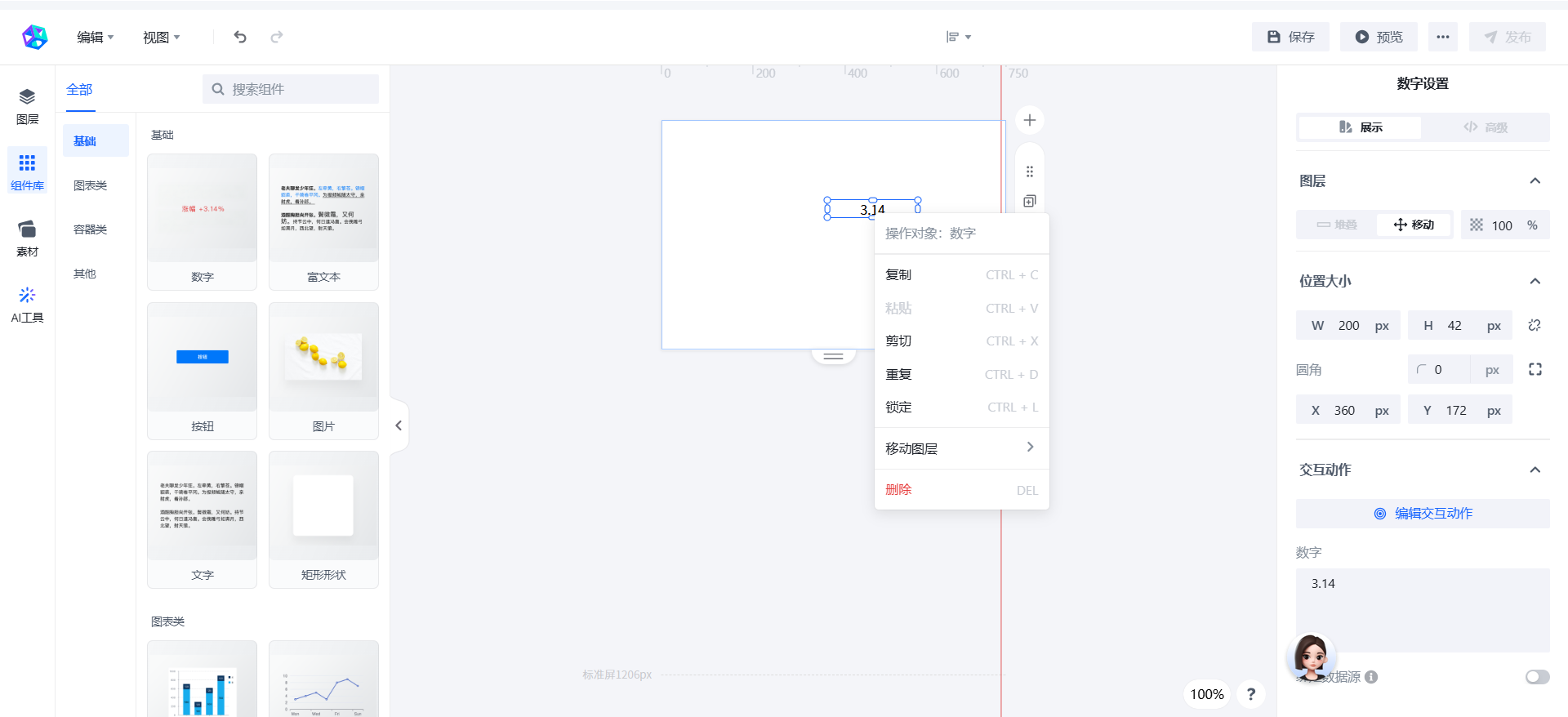Image resolution: width=1568 pixels, height=717 pixels.
Task: Collapse the 位置大小 section
Action: [1535, 282]
